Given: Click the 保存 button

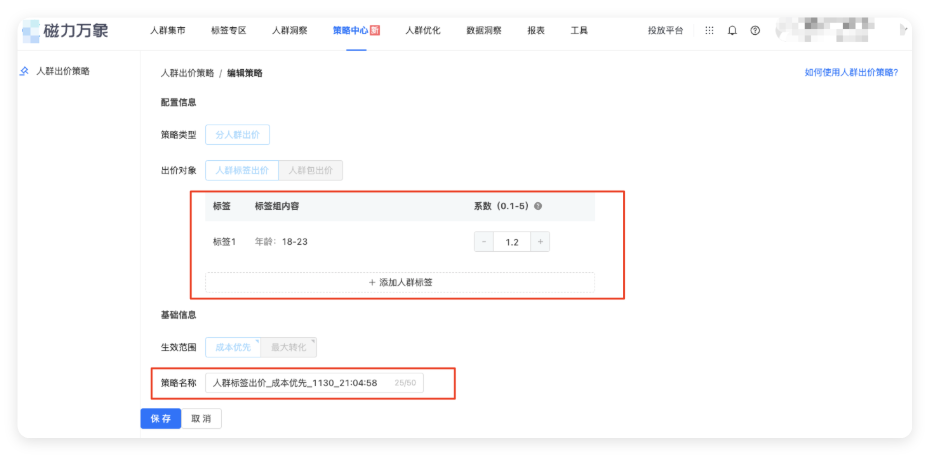Looking at the screenshot, I should (x=161, y=418).
